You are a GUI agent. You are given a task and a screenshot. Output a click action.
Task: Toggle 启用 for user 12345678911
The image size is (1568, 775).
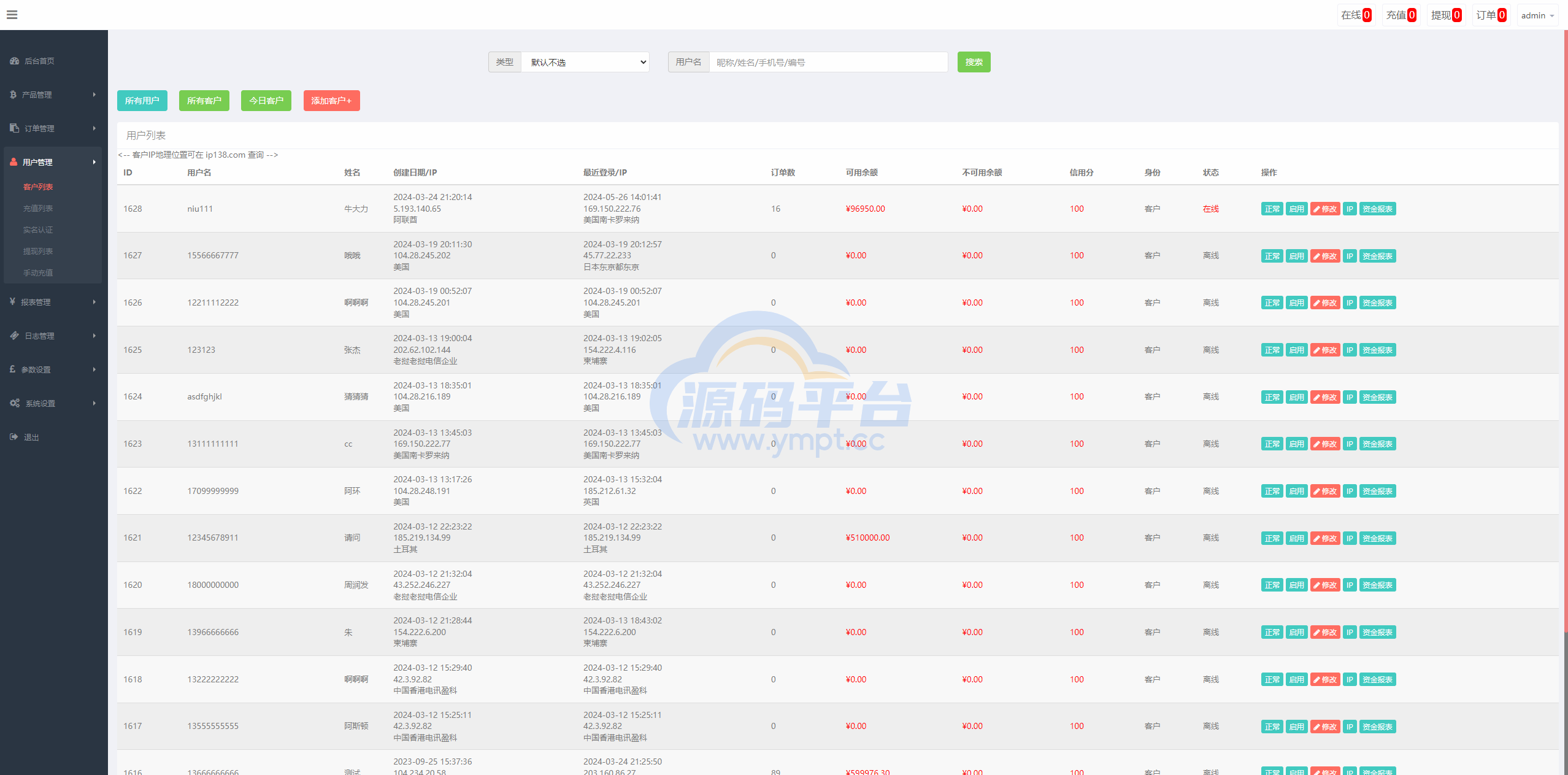1296,538
